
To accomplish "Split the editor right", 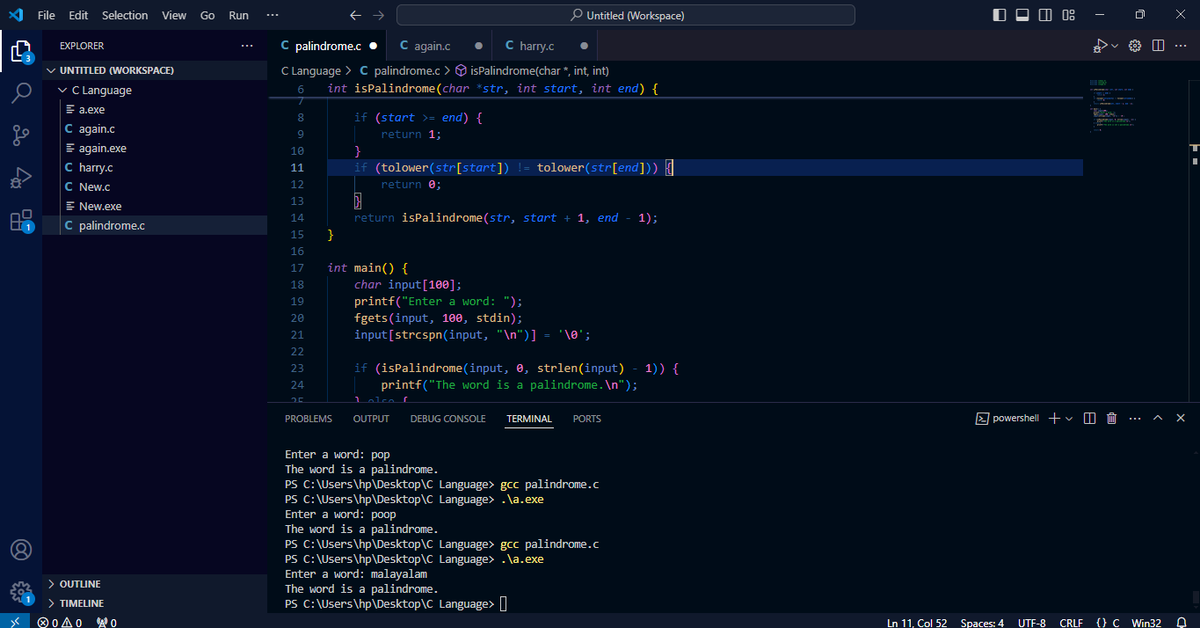I will click(1158, 46).
